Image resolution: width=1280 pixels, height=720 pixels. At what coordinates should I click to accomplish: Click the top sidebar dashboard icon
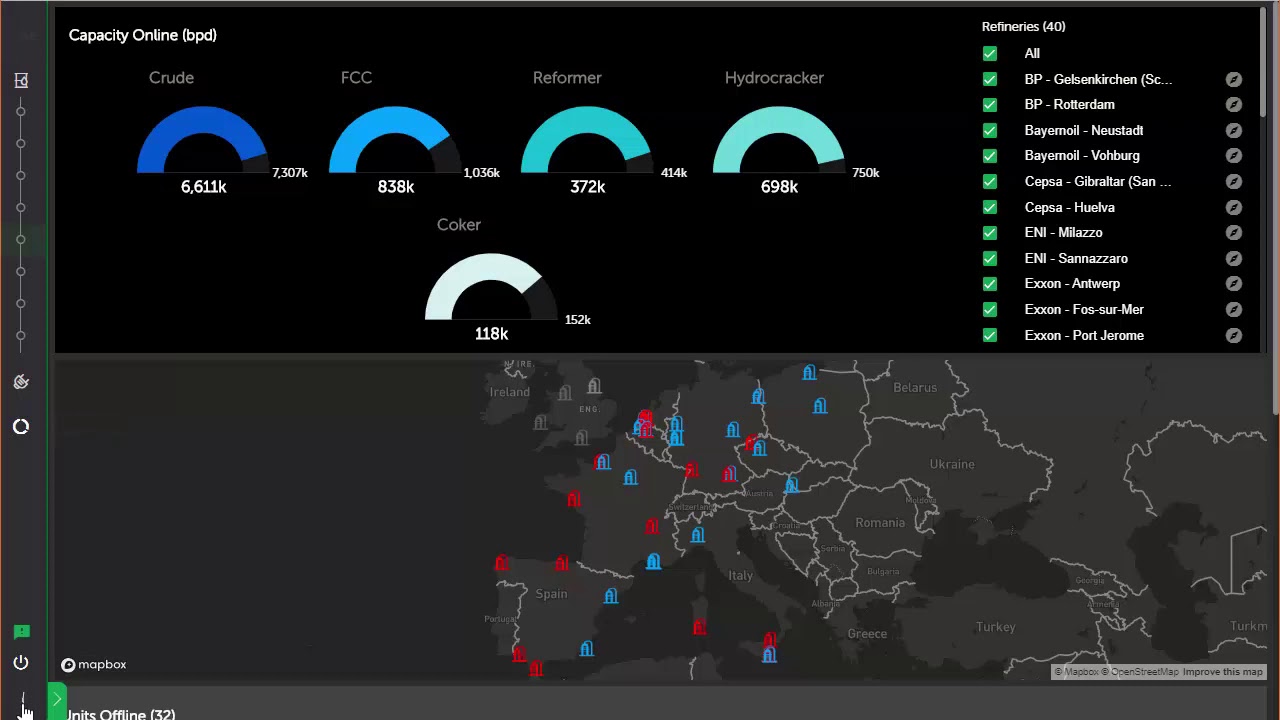tap(21, 80)
